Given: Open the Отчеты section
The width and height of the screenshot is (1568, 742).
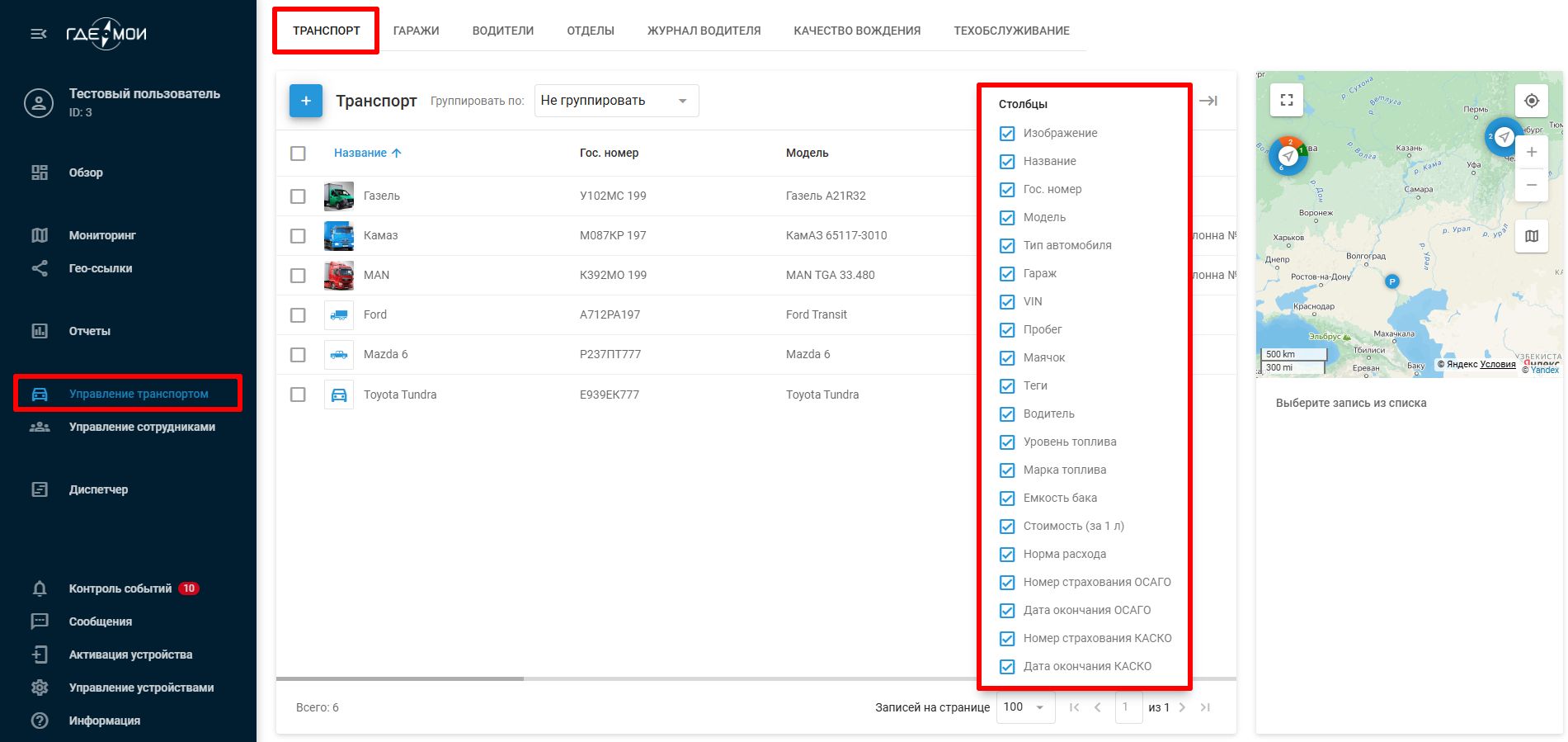Looking at the screenshot, I should [89, 331].
